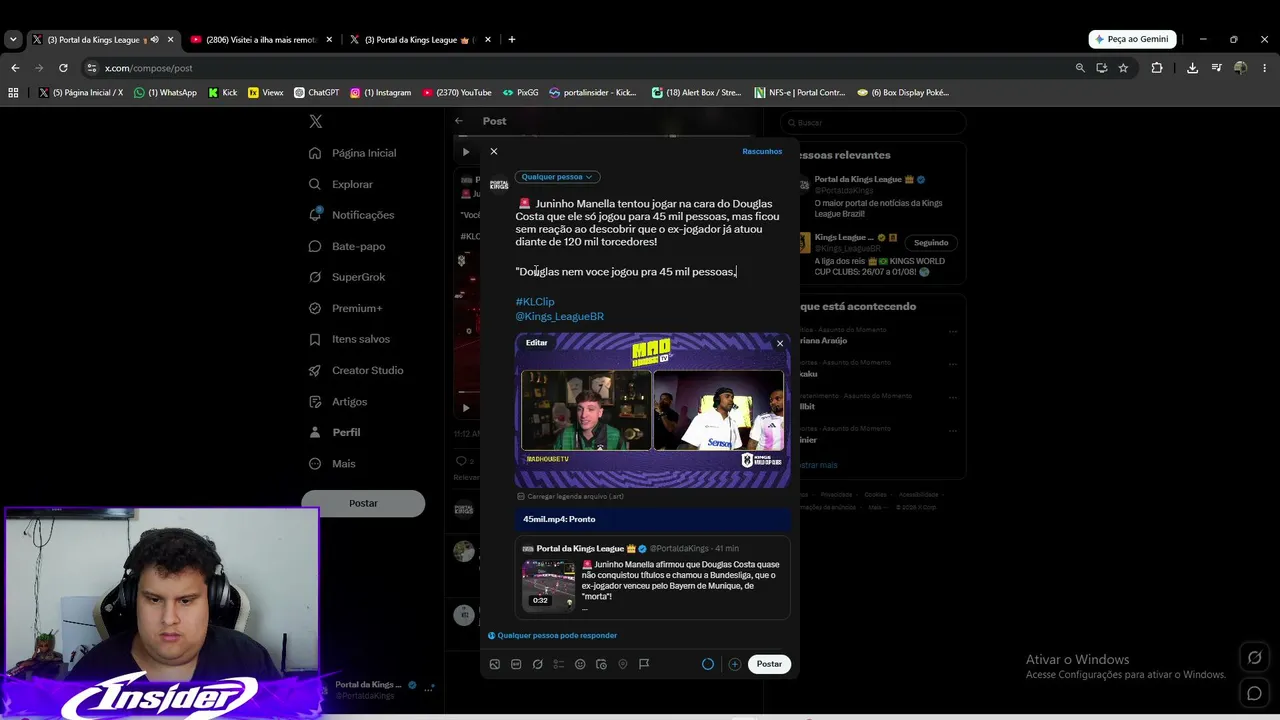This screenshot has width=1280, height=720.
Task: Open the PixGG bookmark
Action: [520, 93]
